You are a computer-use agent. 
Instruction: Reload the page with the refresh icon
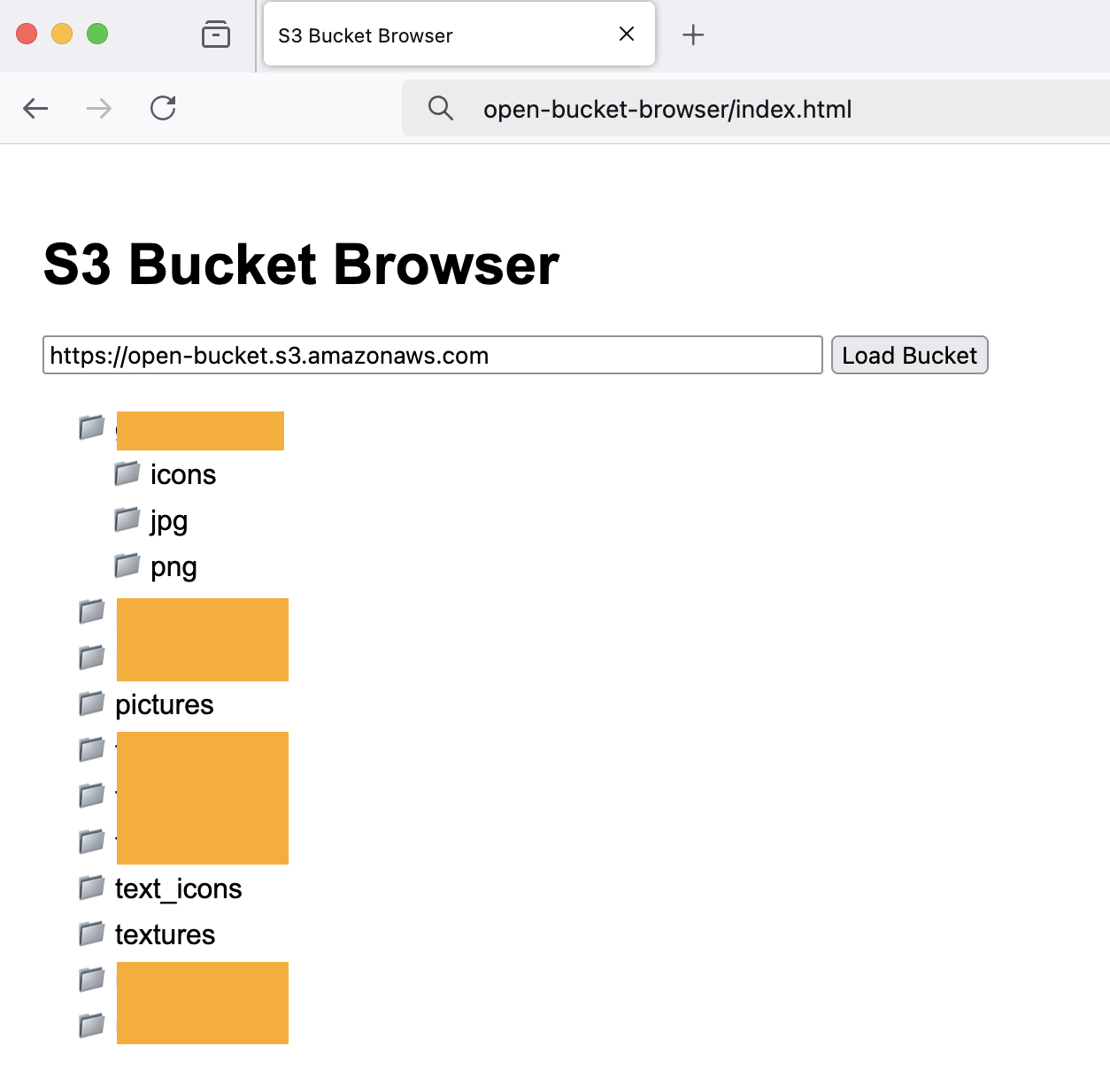tap(163, 108)
